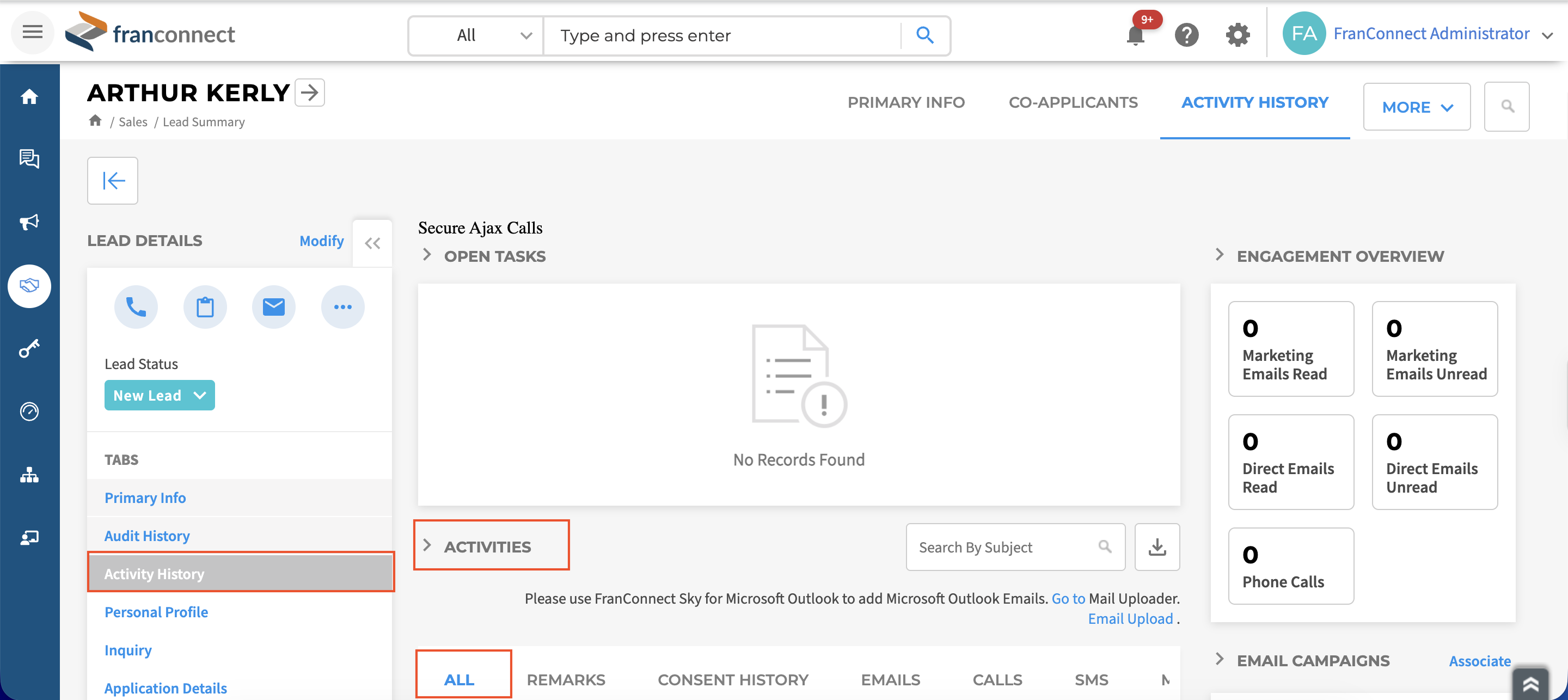Open the notifications bell
Image resolution: width=1568 pixels, height=700 pixels.
click(x=1135, y=35)
